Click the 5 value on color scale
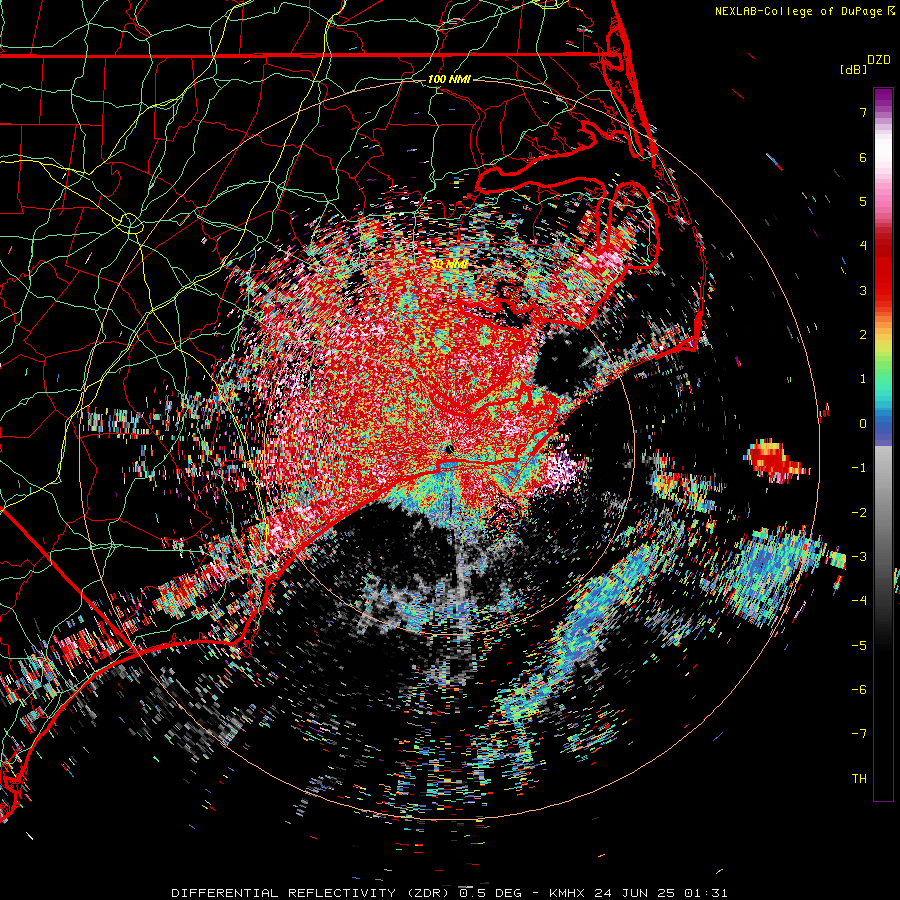 pyautogui.click(x=863, y=201)
